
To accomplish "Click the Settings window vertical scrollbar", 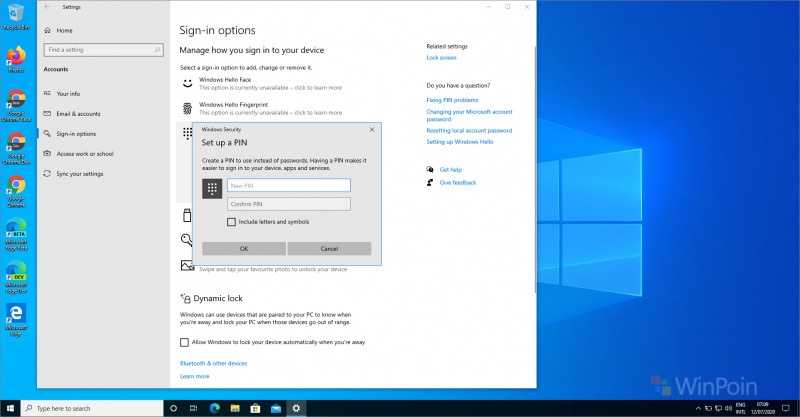I will (535, 168).
